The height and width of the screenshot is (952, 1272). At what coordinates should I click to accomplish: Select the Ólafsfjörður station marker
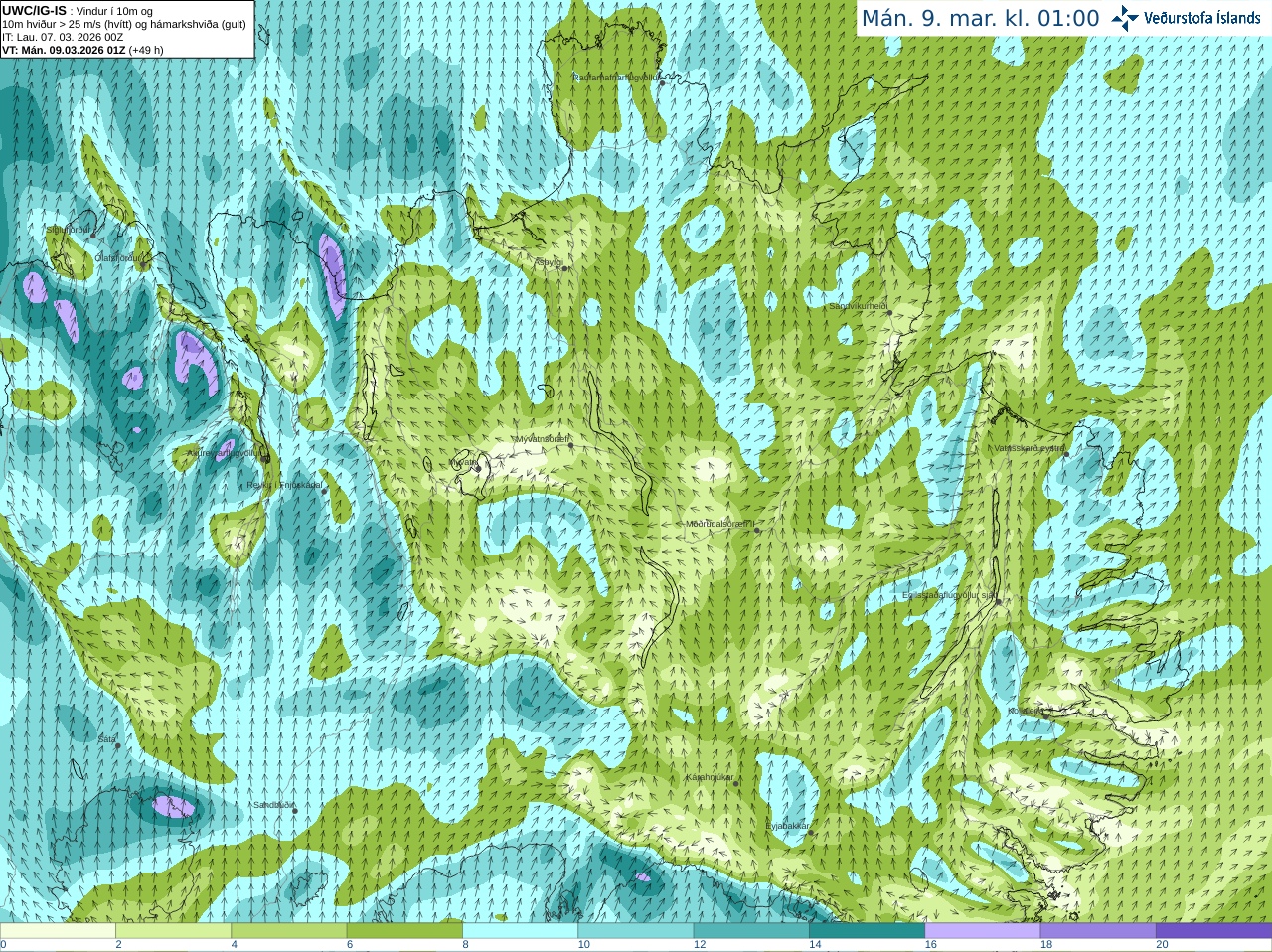pyautogui.click(x=142, y=265)
